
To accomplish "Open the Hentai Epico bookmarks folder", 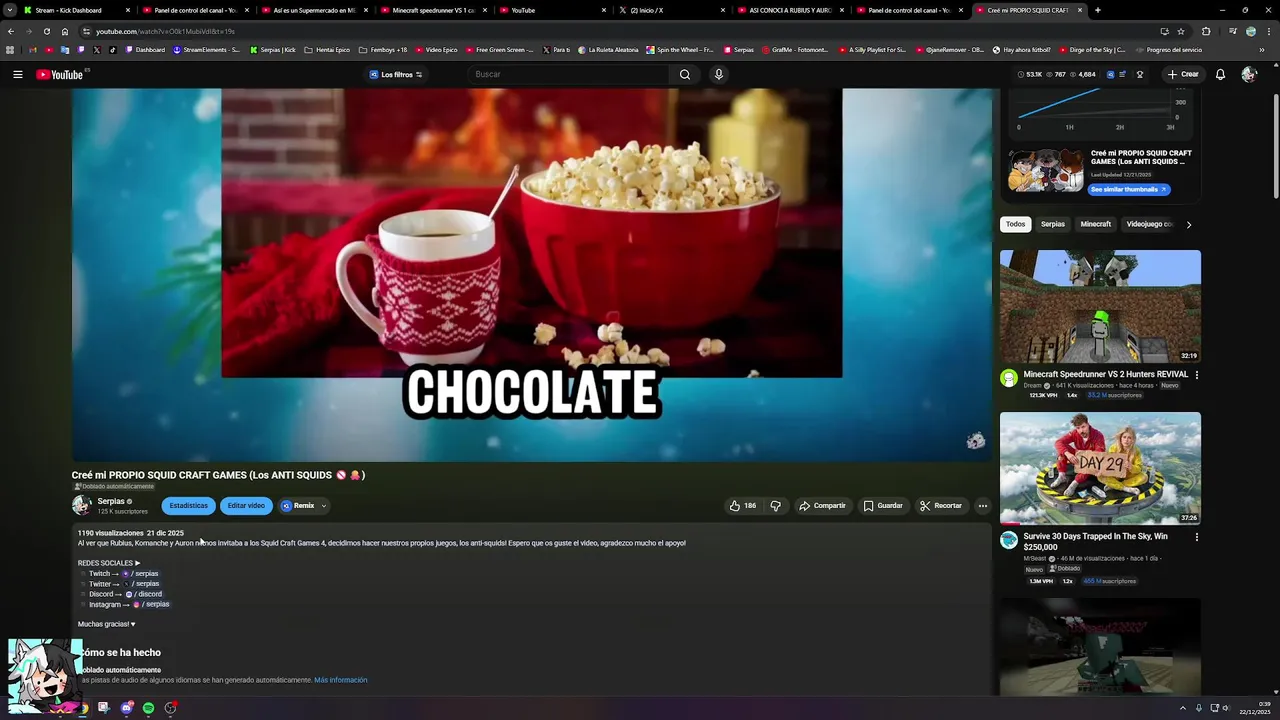I will click(x=327, y=49).
